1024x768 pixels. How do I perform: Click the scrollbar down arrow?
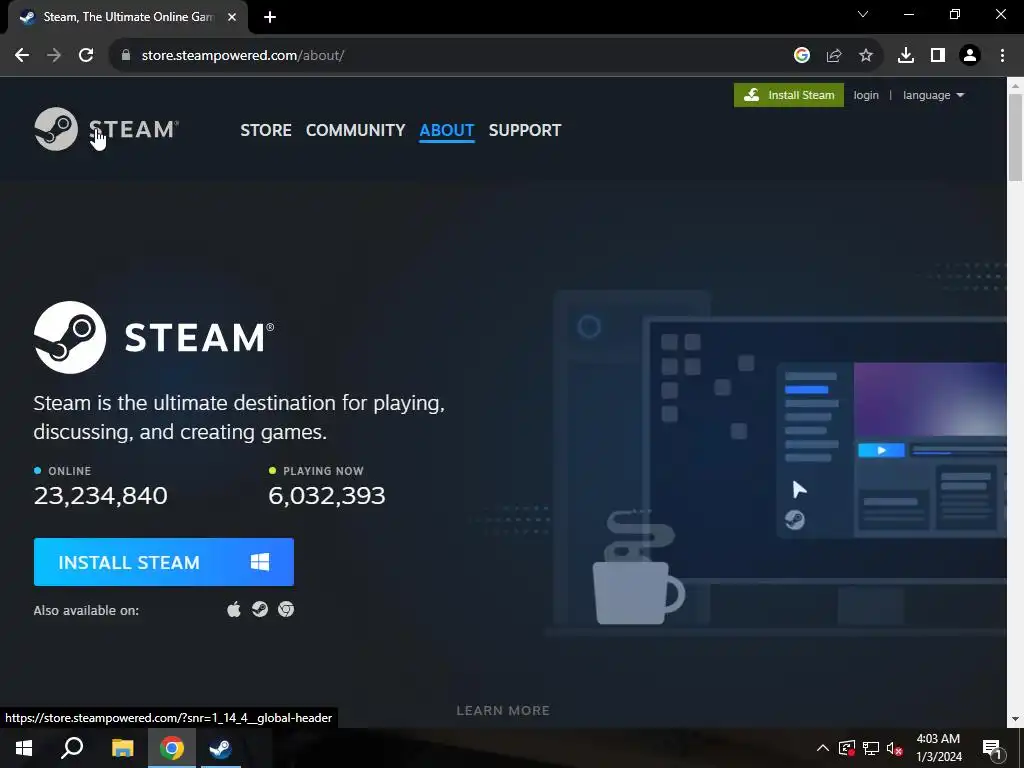pos(1016,719)
